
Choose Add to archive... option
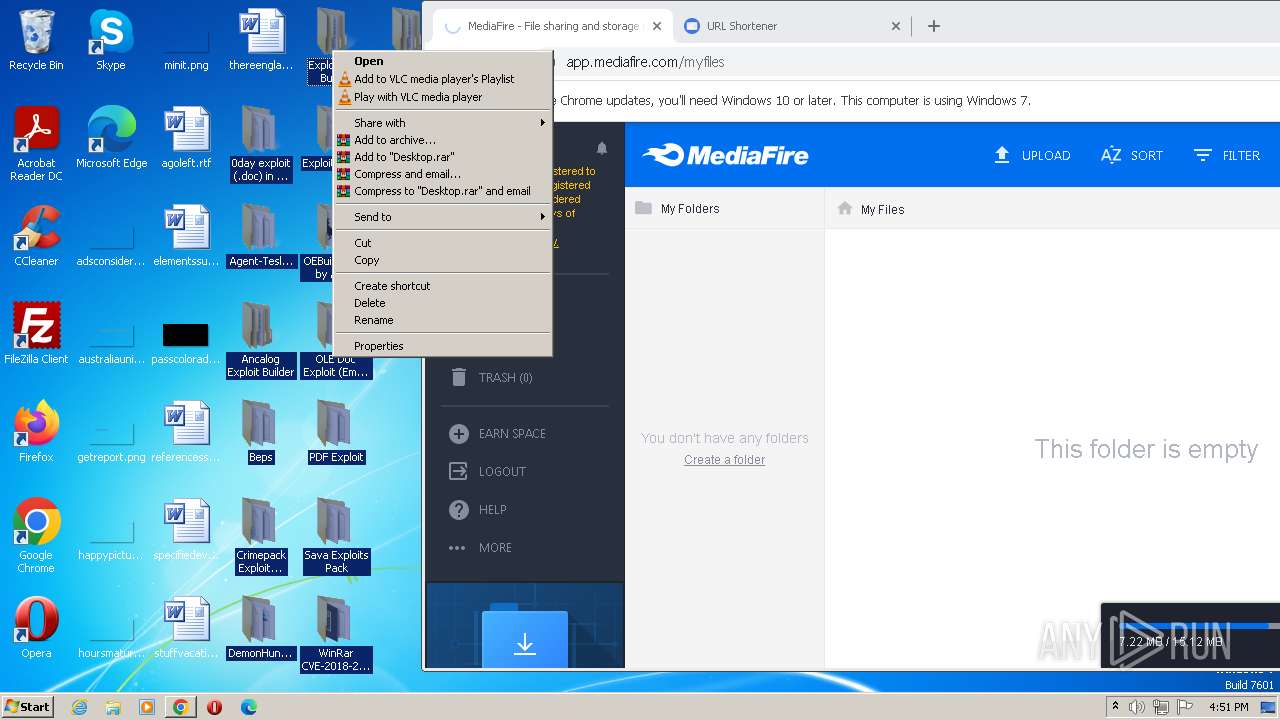tap(442, 140)
